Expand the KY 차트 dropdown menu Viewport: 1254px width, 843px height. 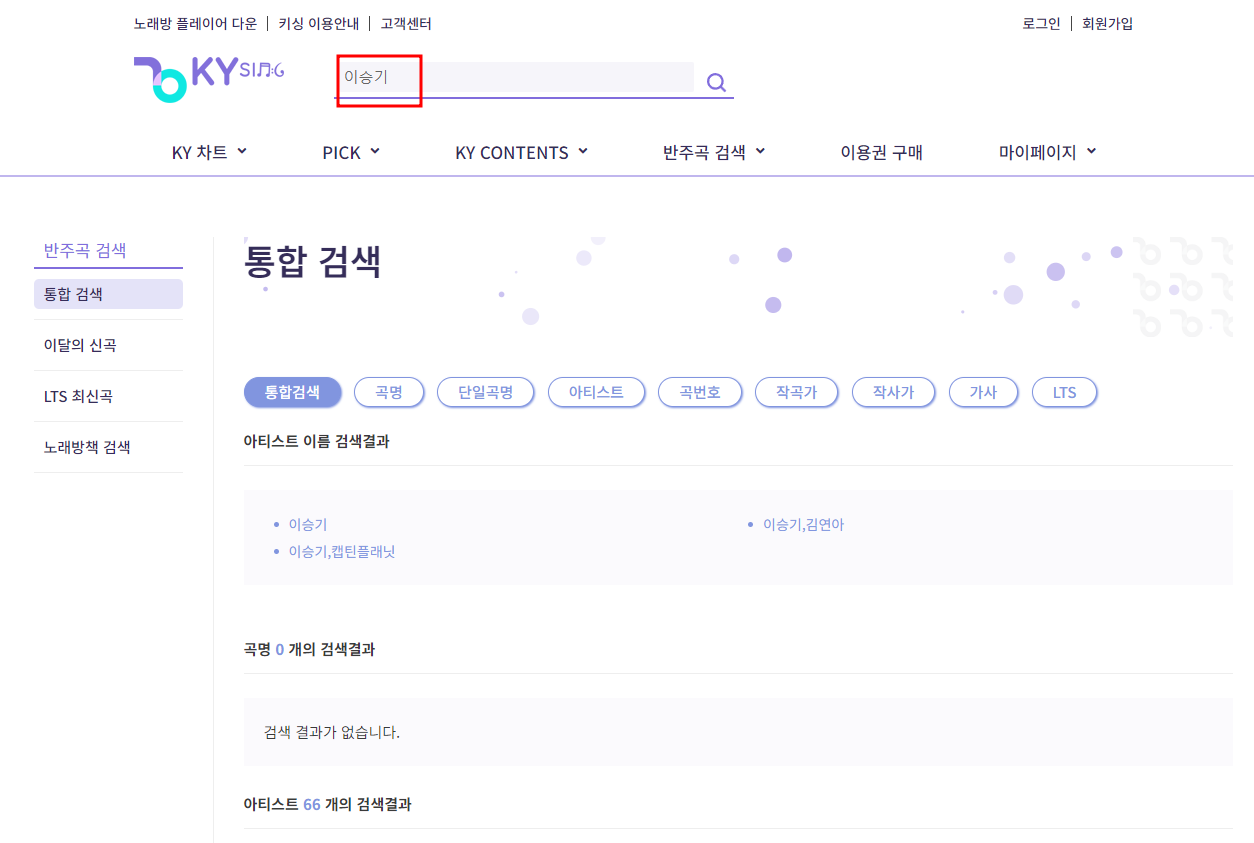point(209,152)
